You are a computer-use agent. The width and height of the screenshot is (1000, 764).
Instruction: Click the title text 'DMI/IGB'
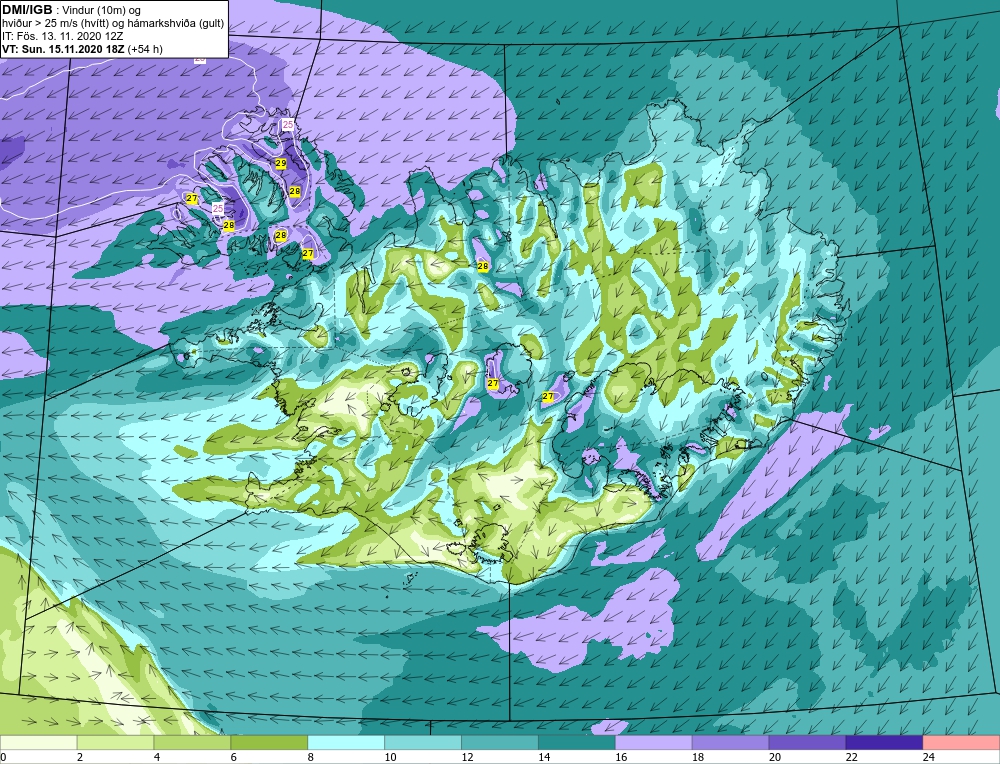(x=27, y=10)
